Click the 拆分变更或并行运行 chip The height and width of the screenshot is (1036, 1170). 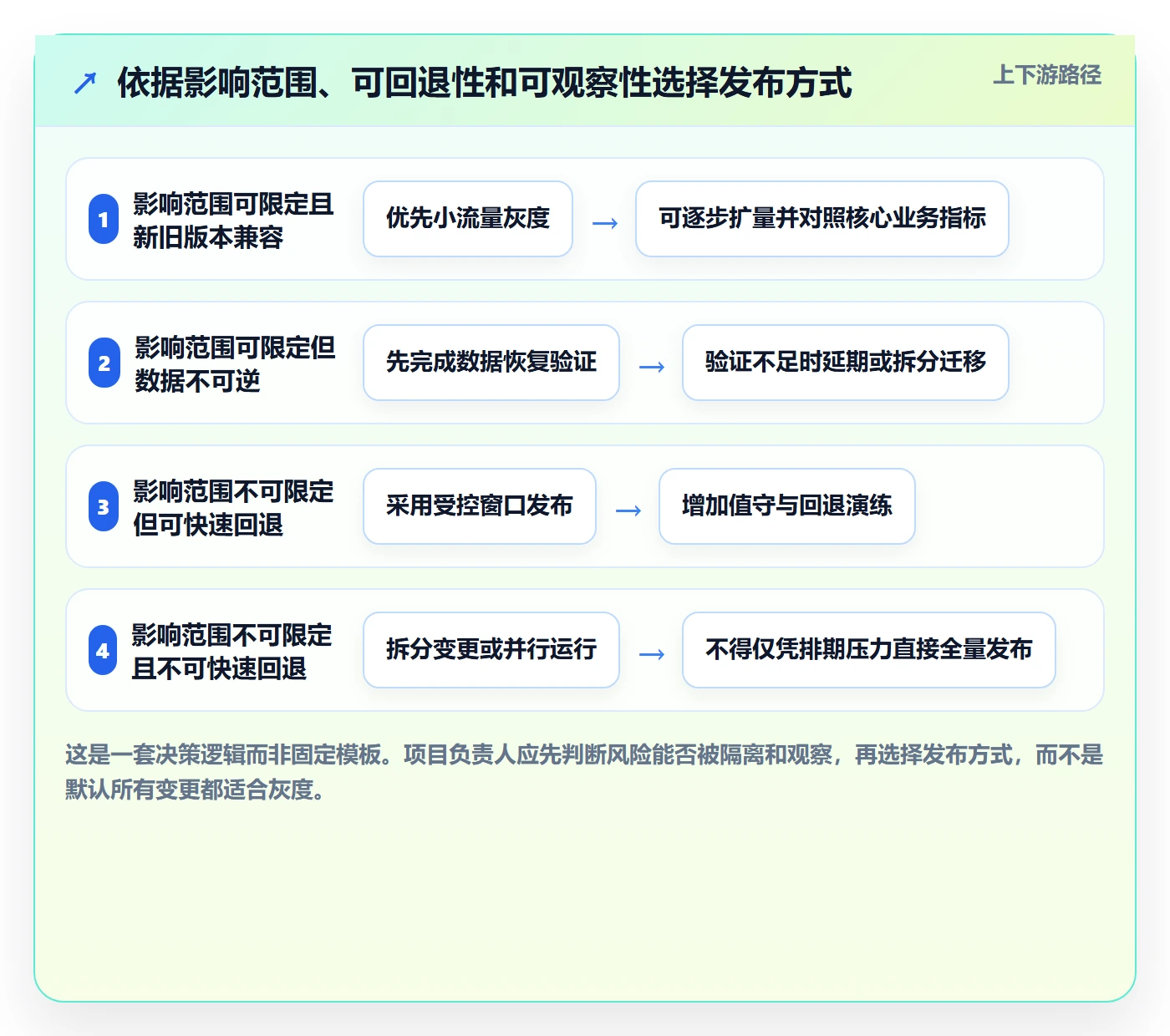click(x=491, y=650)
